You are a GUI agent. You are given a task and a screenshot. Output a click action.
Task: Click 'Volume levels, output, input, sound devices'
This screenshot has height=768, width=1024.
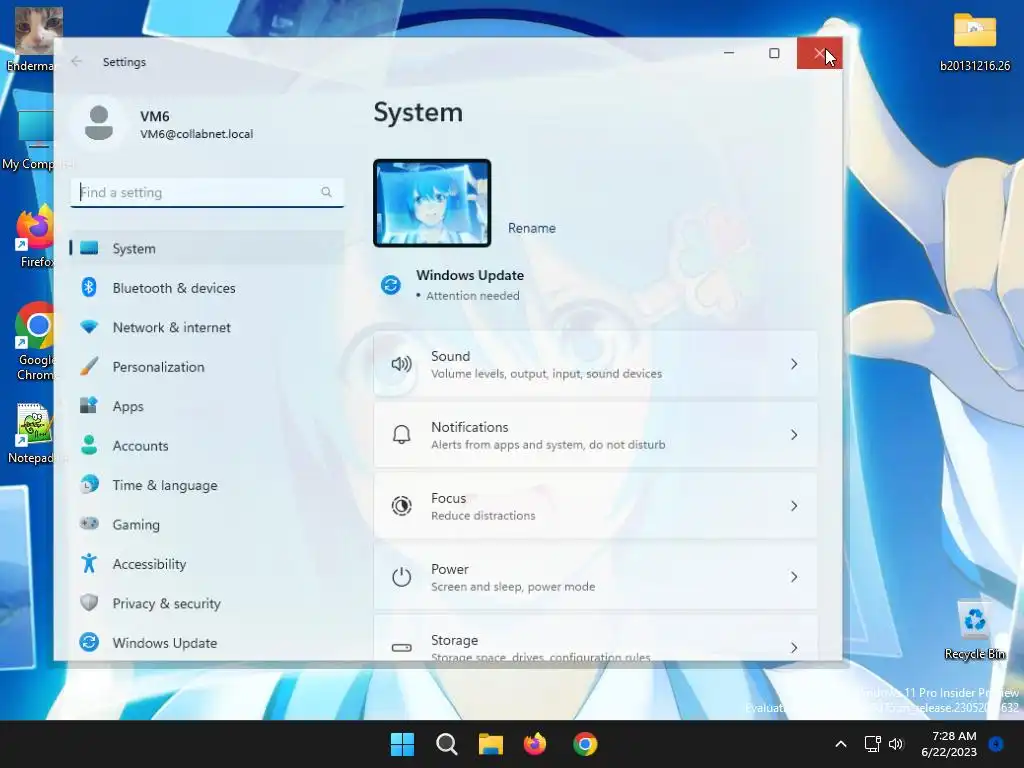tap(546, 374)
